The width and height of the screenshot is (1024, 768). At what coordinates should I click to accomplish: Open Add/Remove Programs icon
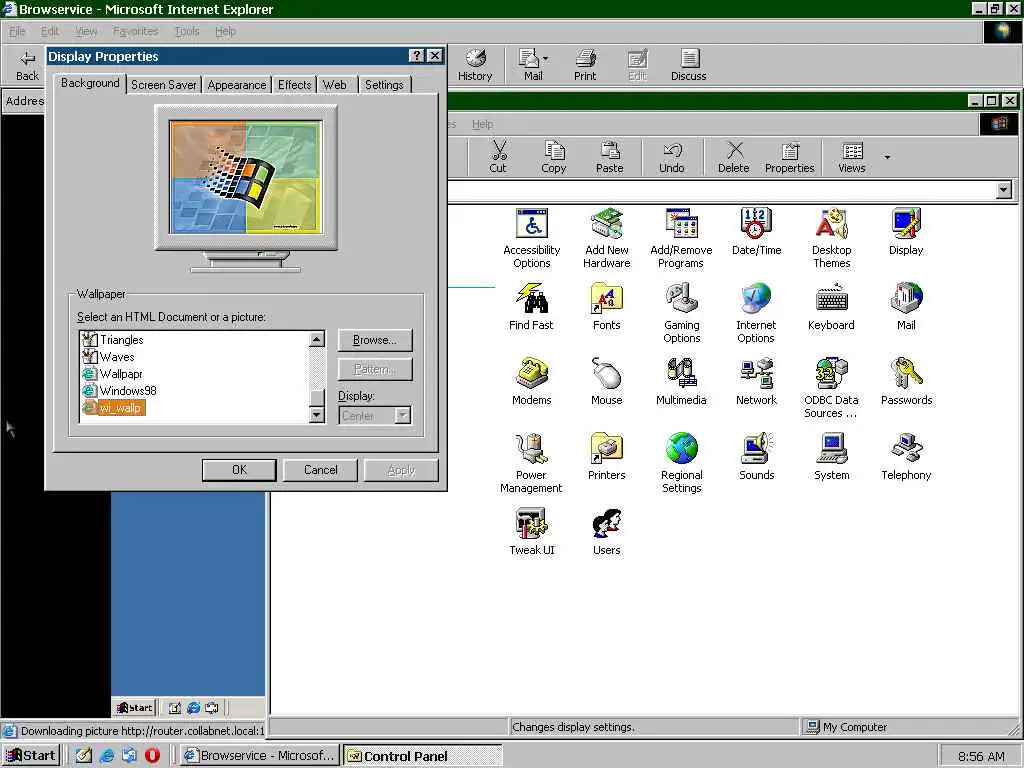(x=681, y=238)
